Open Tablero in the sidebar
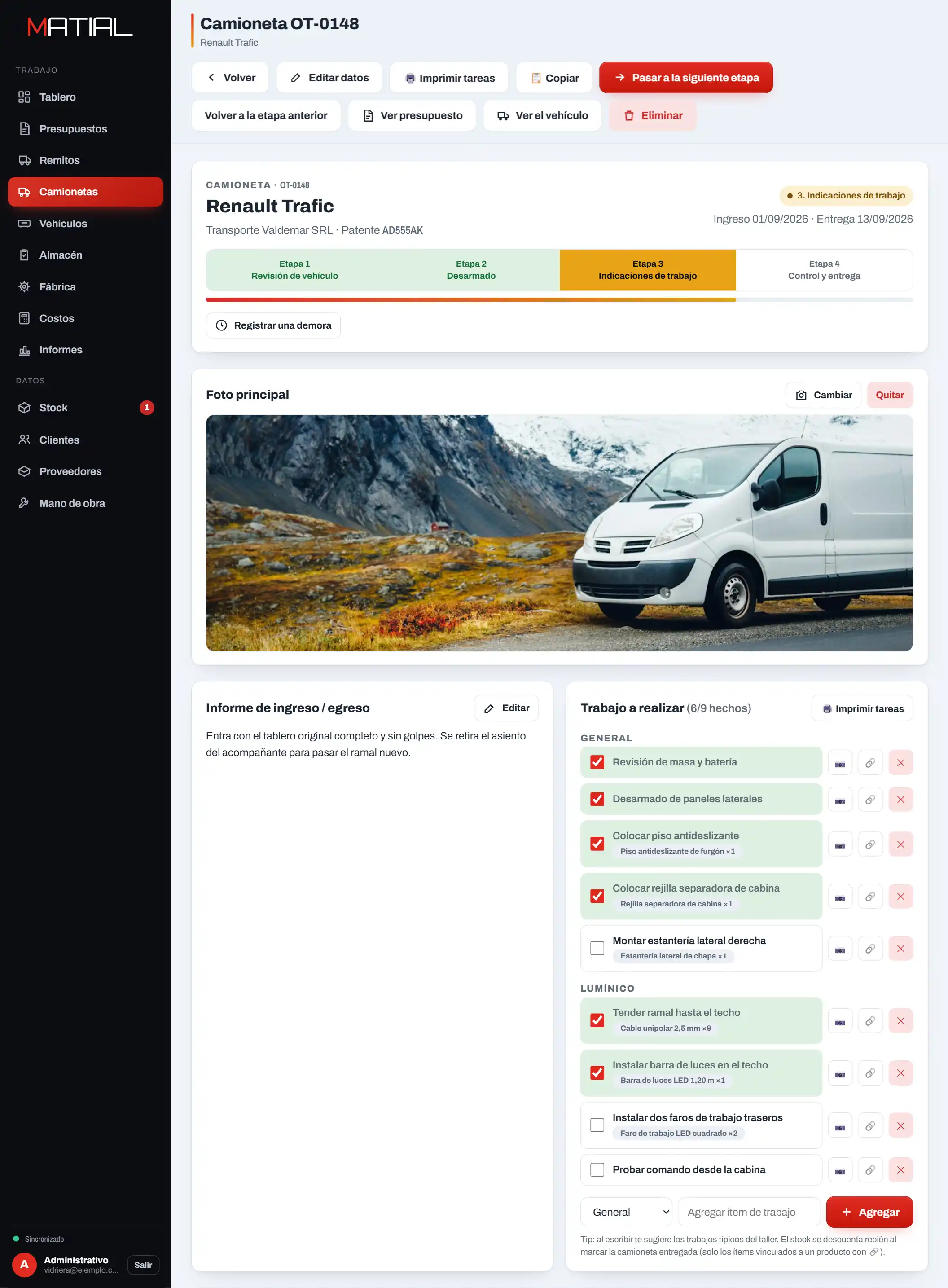 [x=85, y=97]
